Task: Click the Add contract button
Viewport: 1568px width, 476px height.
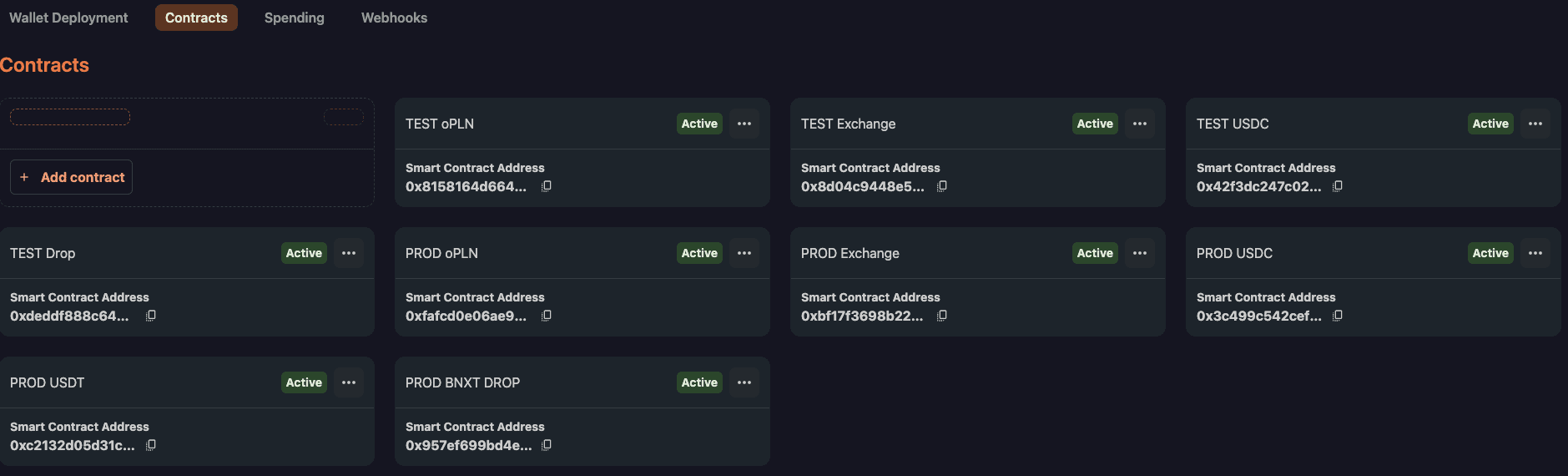Action: tap(72, 177)
